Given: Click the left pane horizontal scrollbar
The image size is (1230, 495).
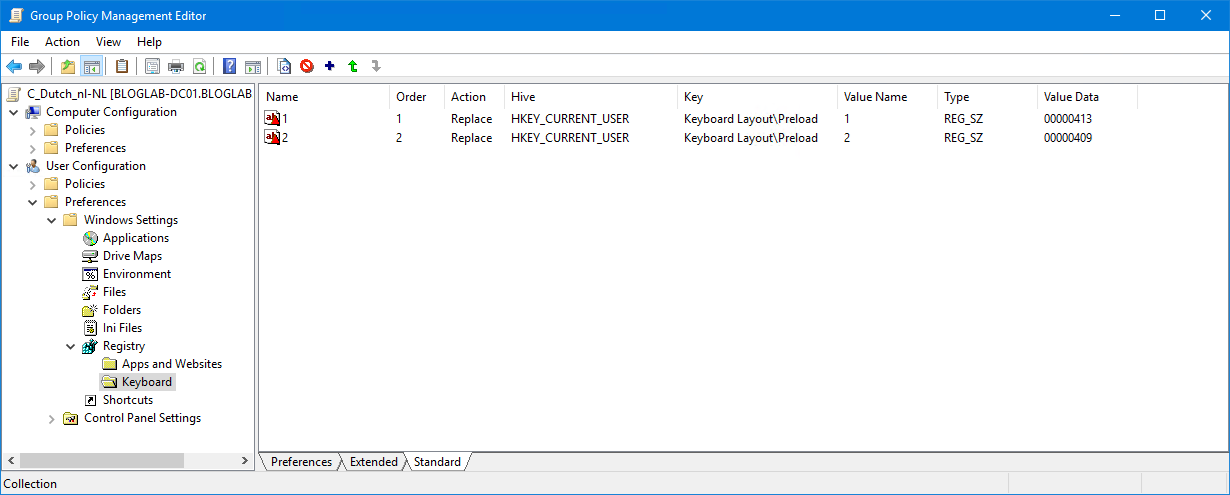Looking at the screenshot, I should click(x=127, y=461).
